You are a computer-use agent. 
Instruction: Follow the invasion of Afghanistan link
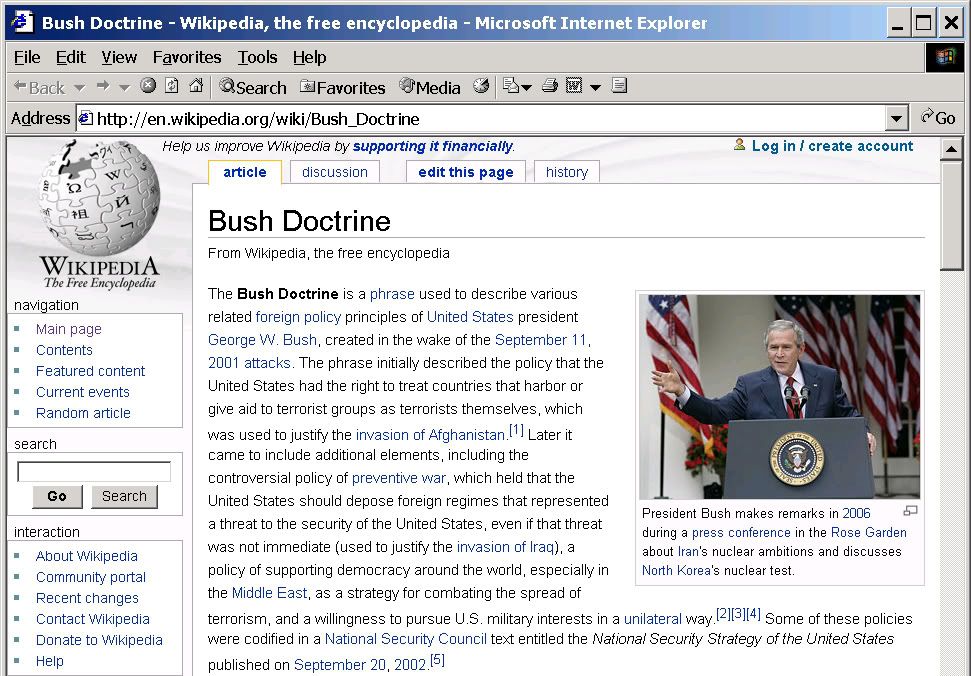click(430, 435)
